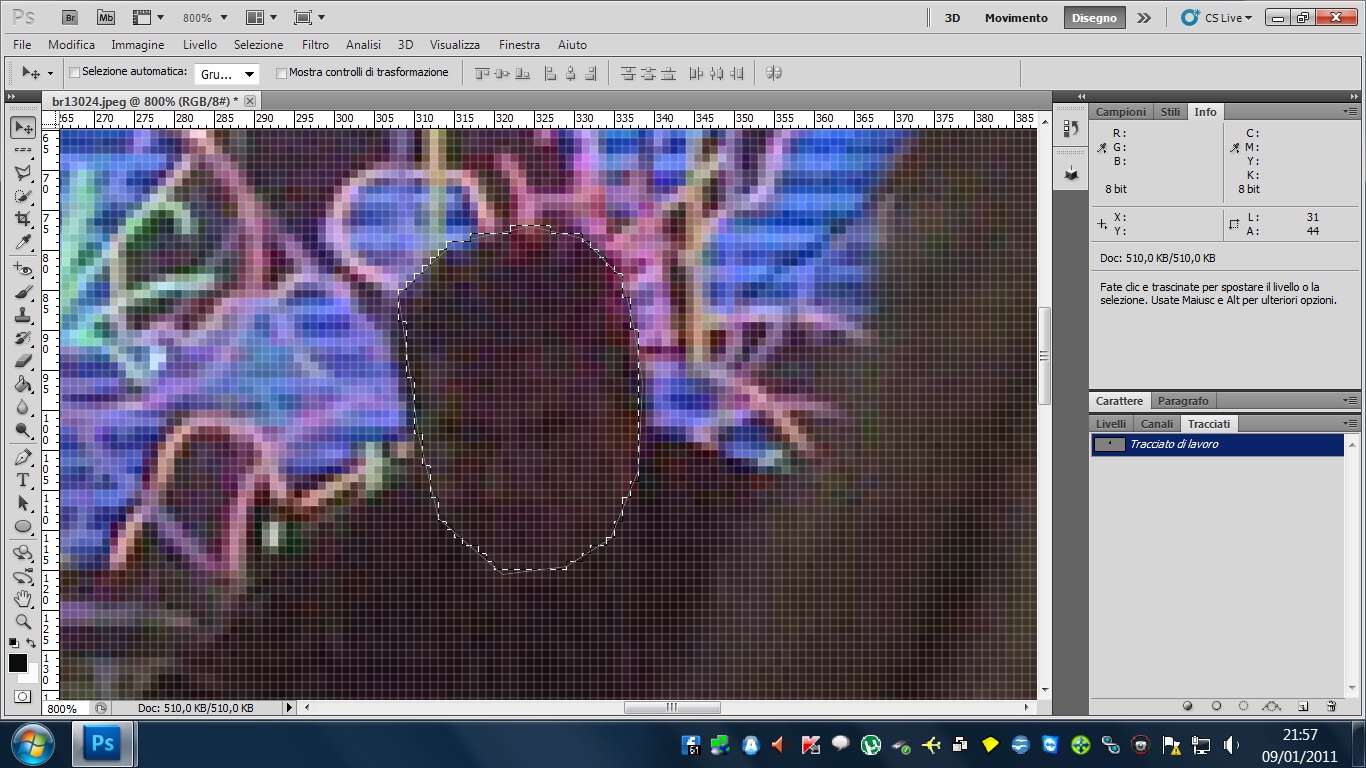
Task: Click the foreground color swatch
Action: pos(18,663)
